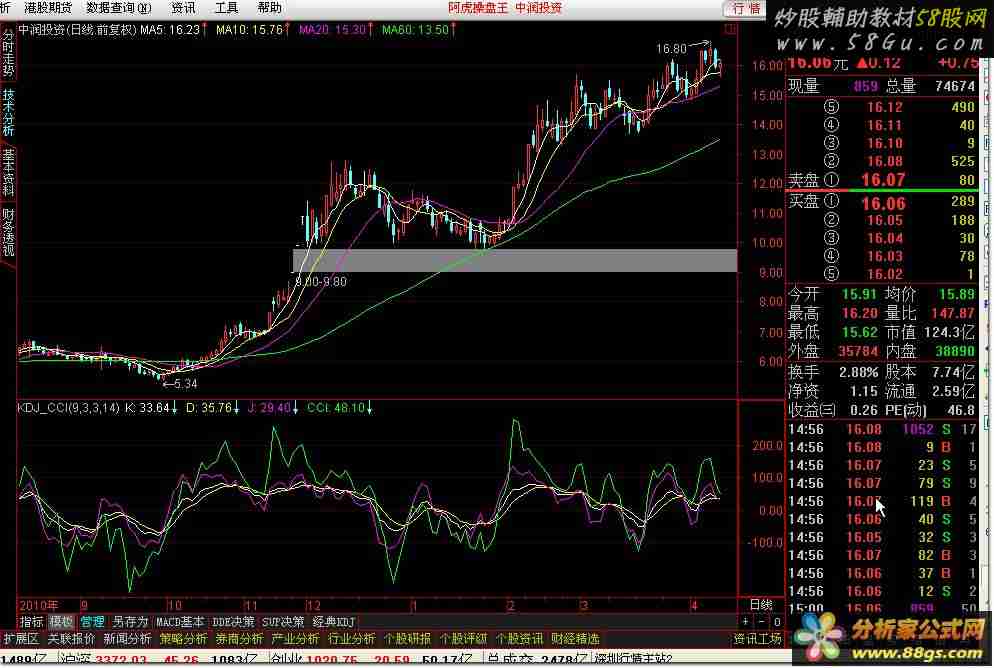This screenshot has width=994, height=668.
Task: Open 产业分析 link
Action: tap(295, 638)
